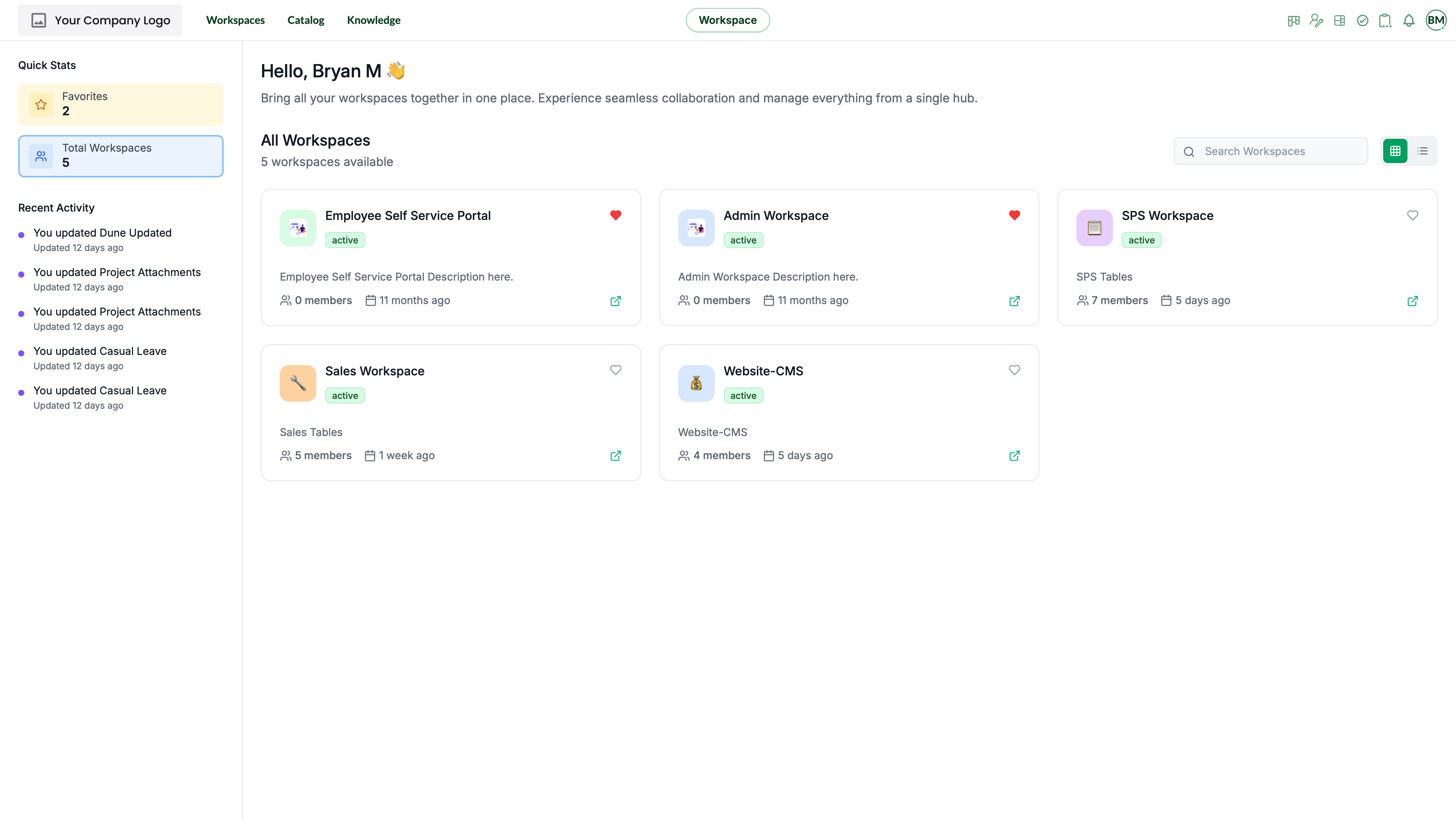
Task: Open Website-CMS via external link icon
Action: 1014,455
